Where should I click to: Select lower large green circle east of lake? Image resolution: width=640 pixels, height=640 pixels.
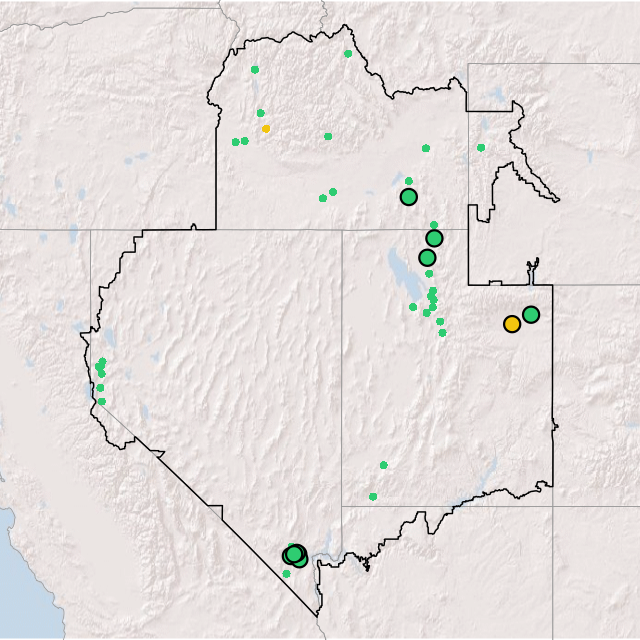[427, 258]
